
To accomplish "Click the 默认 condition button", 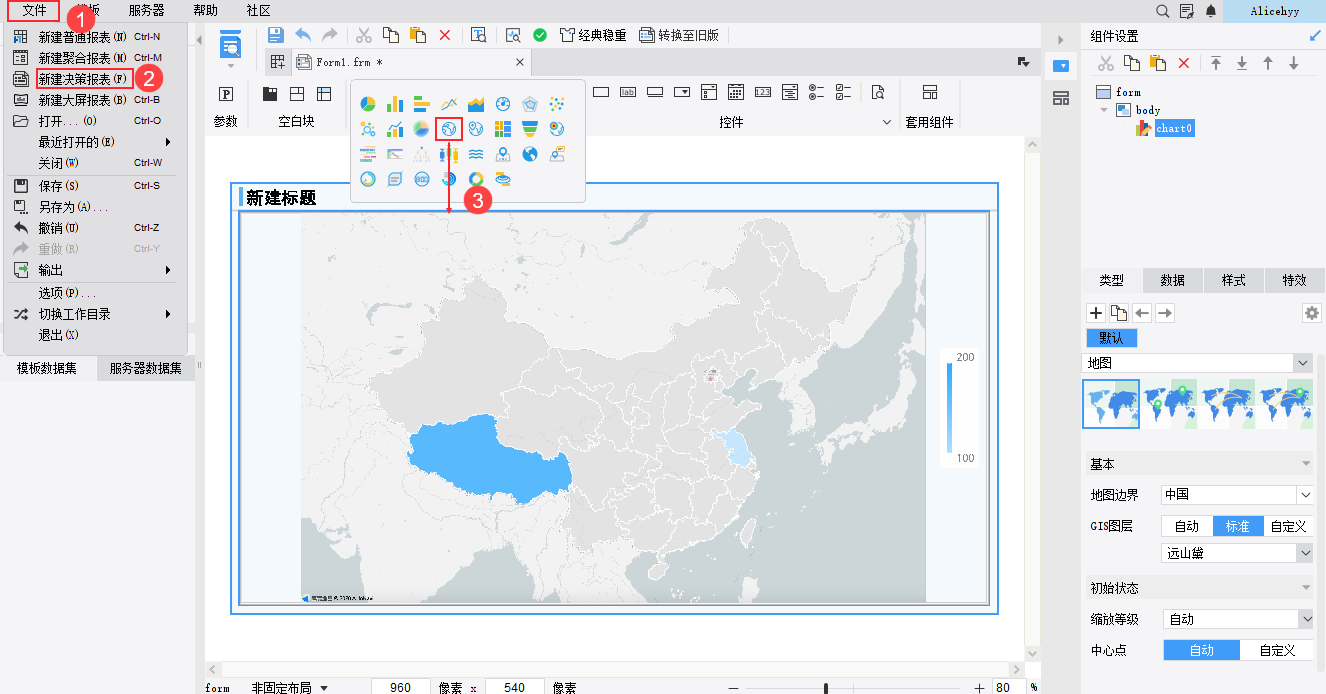I will pyautogui.click(x=1111, y=338).
